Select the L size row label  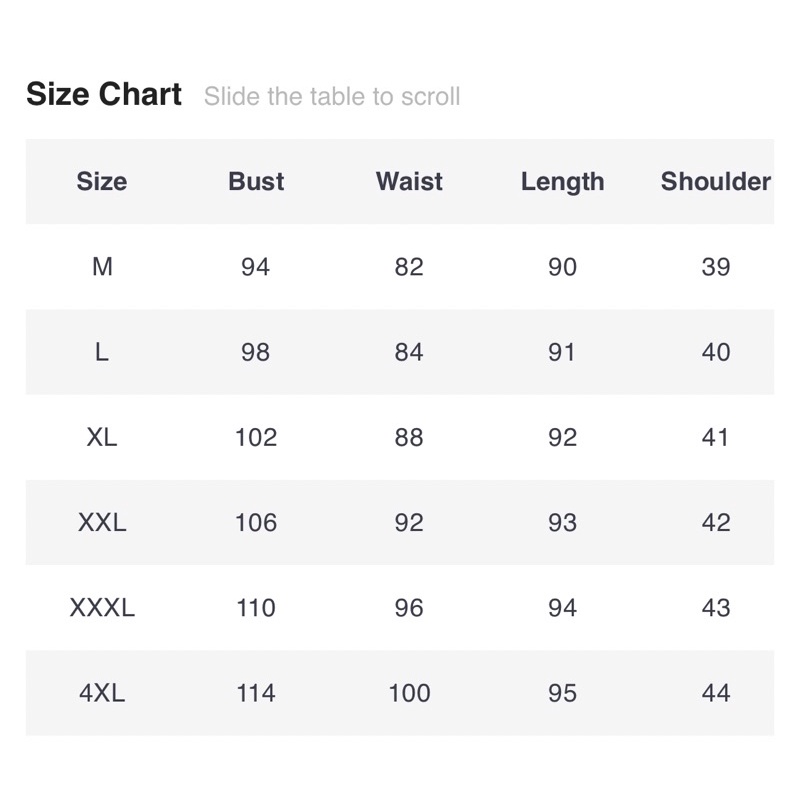point(102,352)
